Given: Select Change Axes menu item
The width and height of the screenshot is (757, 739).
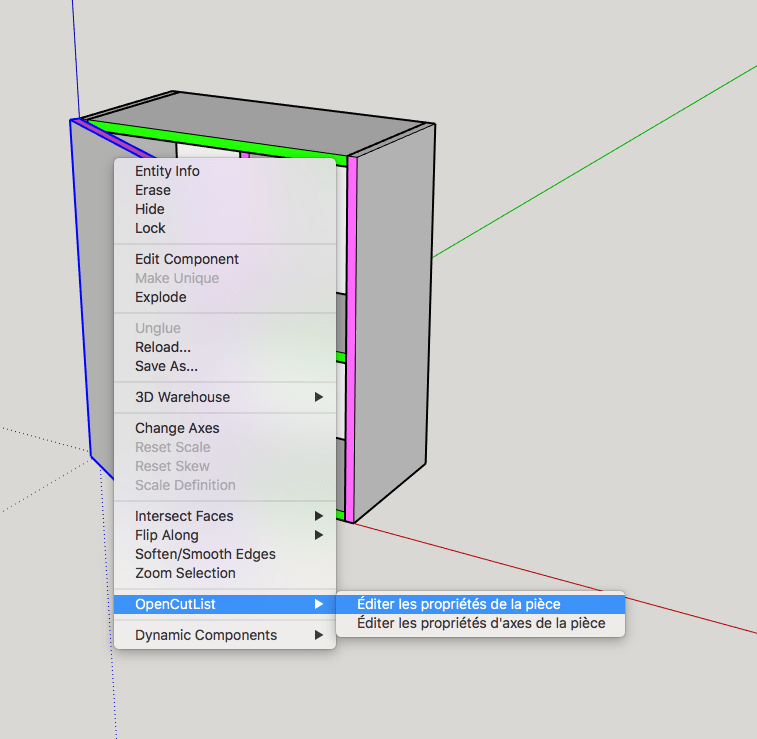Looking at the screenshot, I should click(x=224, y=428).
